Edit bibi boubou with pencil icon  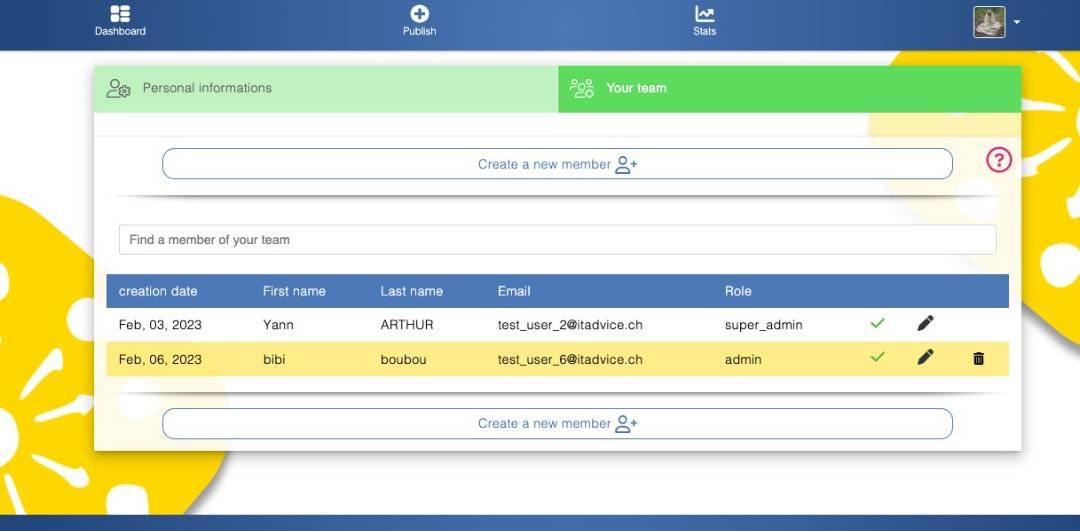coord(926,357)
